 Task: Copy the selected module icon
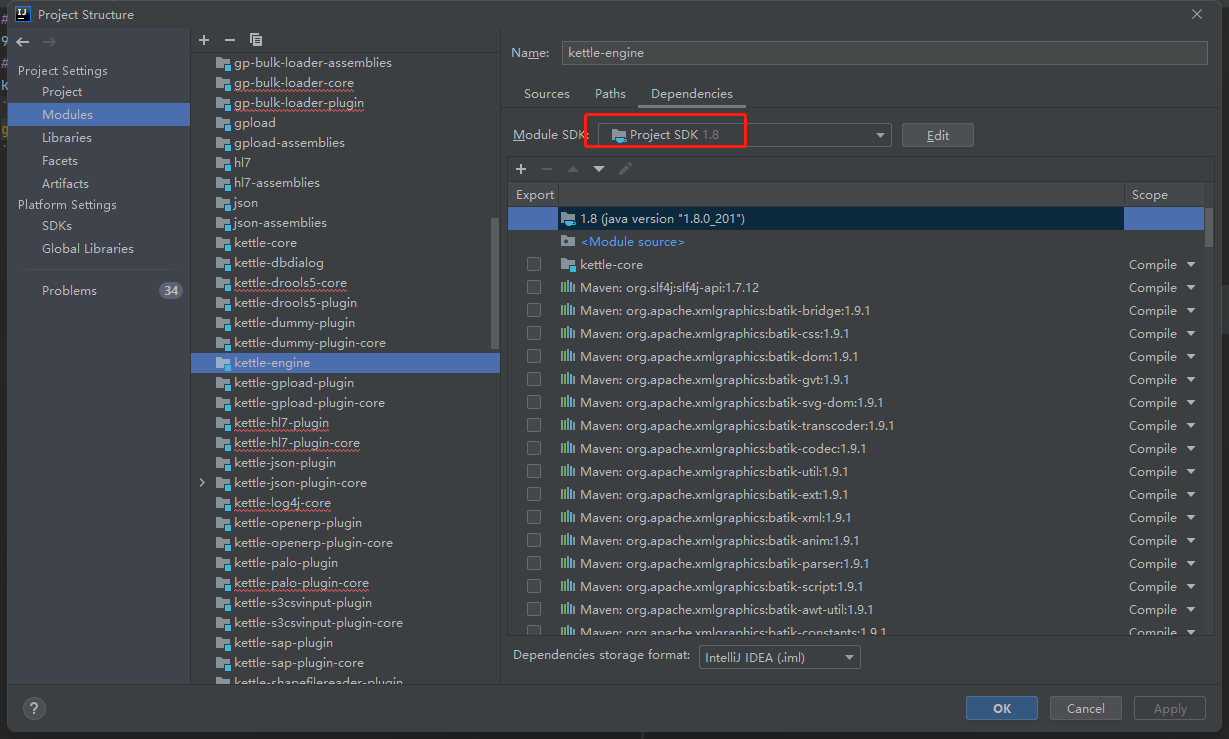click(256, 39)
